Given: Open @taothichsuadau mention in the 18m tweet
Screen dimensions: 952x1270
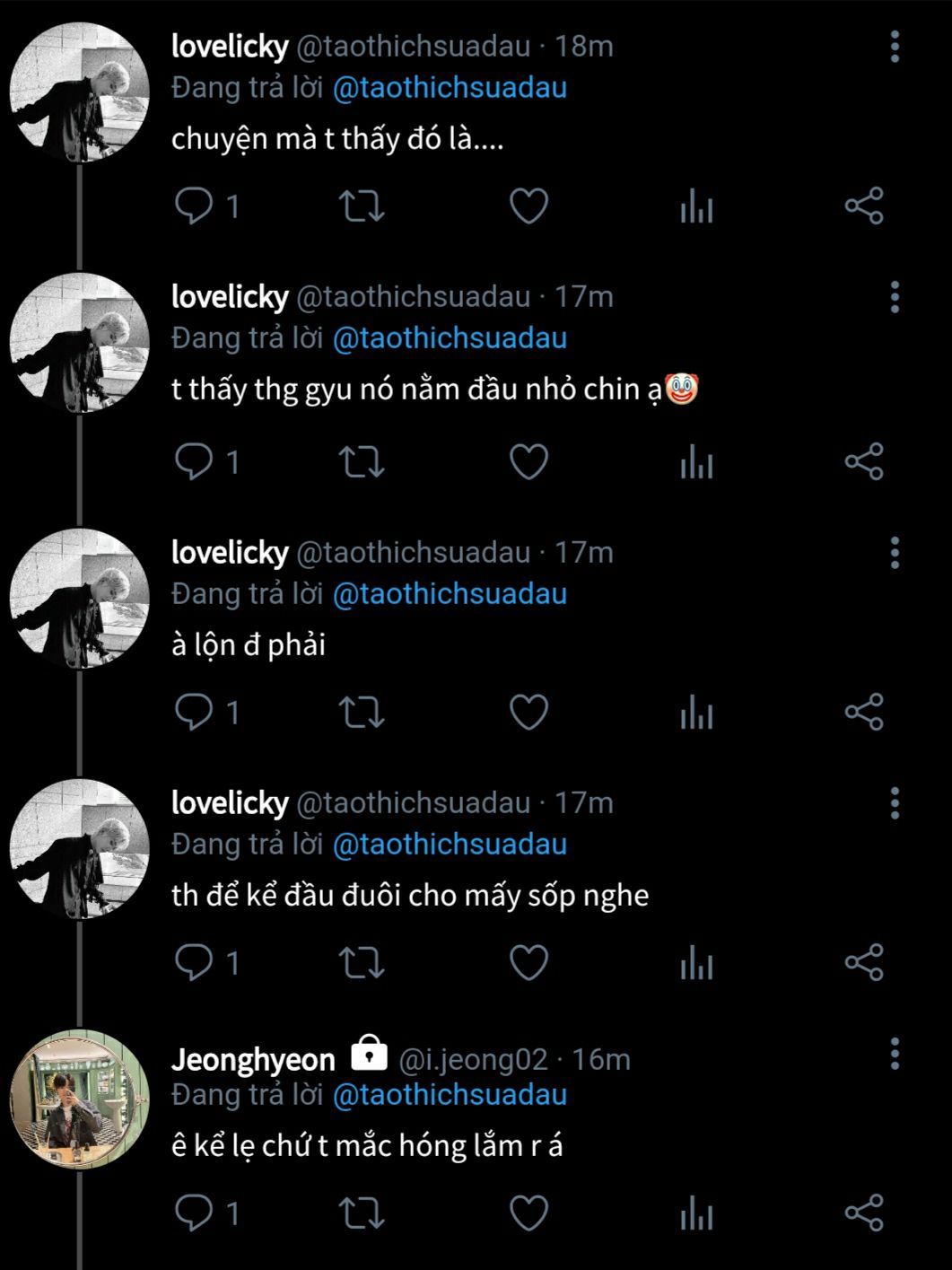Looking at the screenshot, I should pyautogui.click(x=450, y=88).
